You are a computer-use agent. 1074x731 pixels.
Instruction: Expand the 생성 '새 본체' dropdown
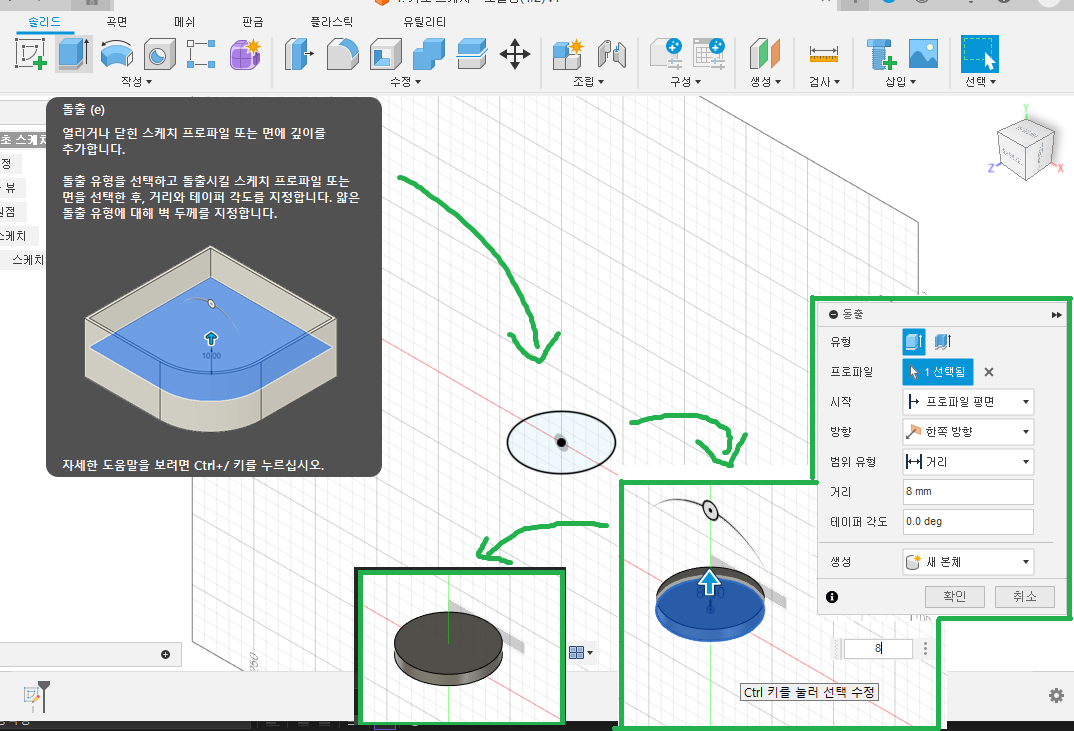click(968, 562)
